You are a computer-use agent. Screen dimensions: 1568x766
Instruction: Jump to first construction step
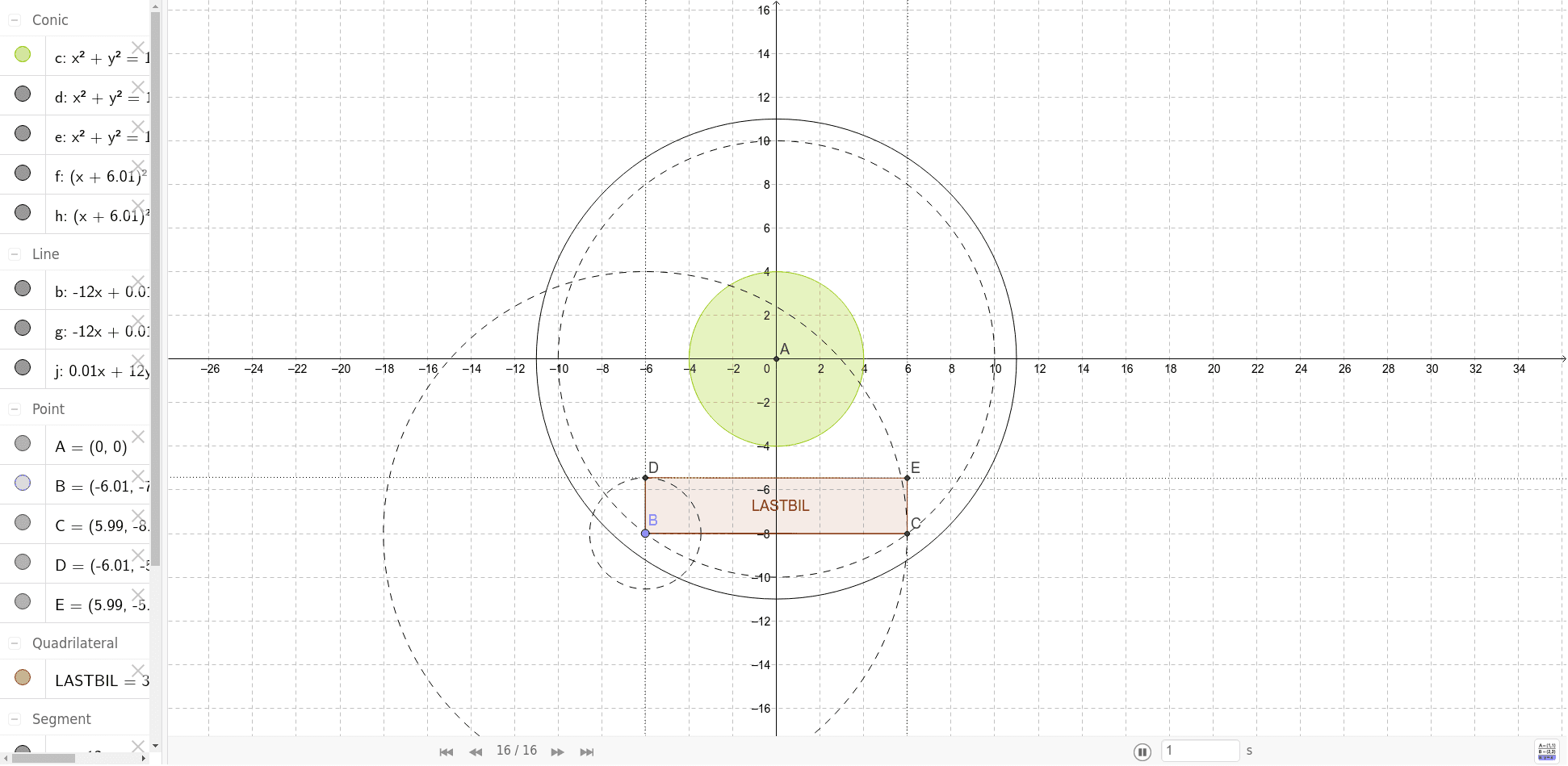446,751
